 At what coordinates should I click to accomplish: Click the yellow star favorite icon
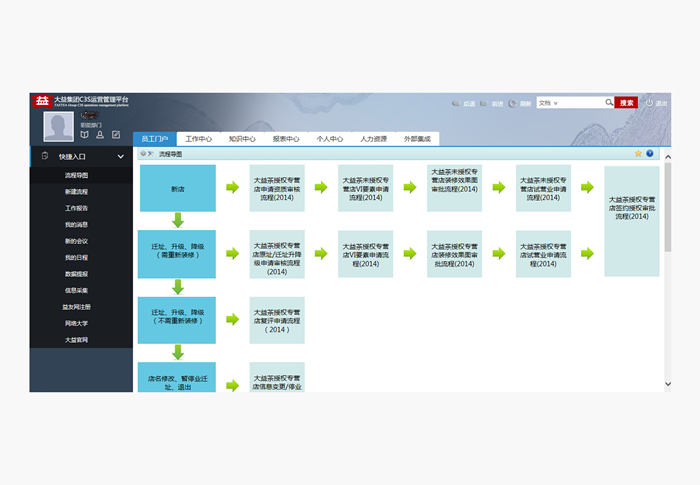click(638, 154)
